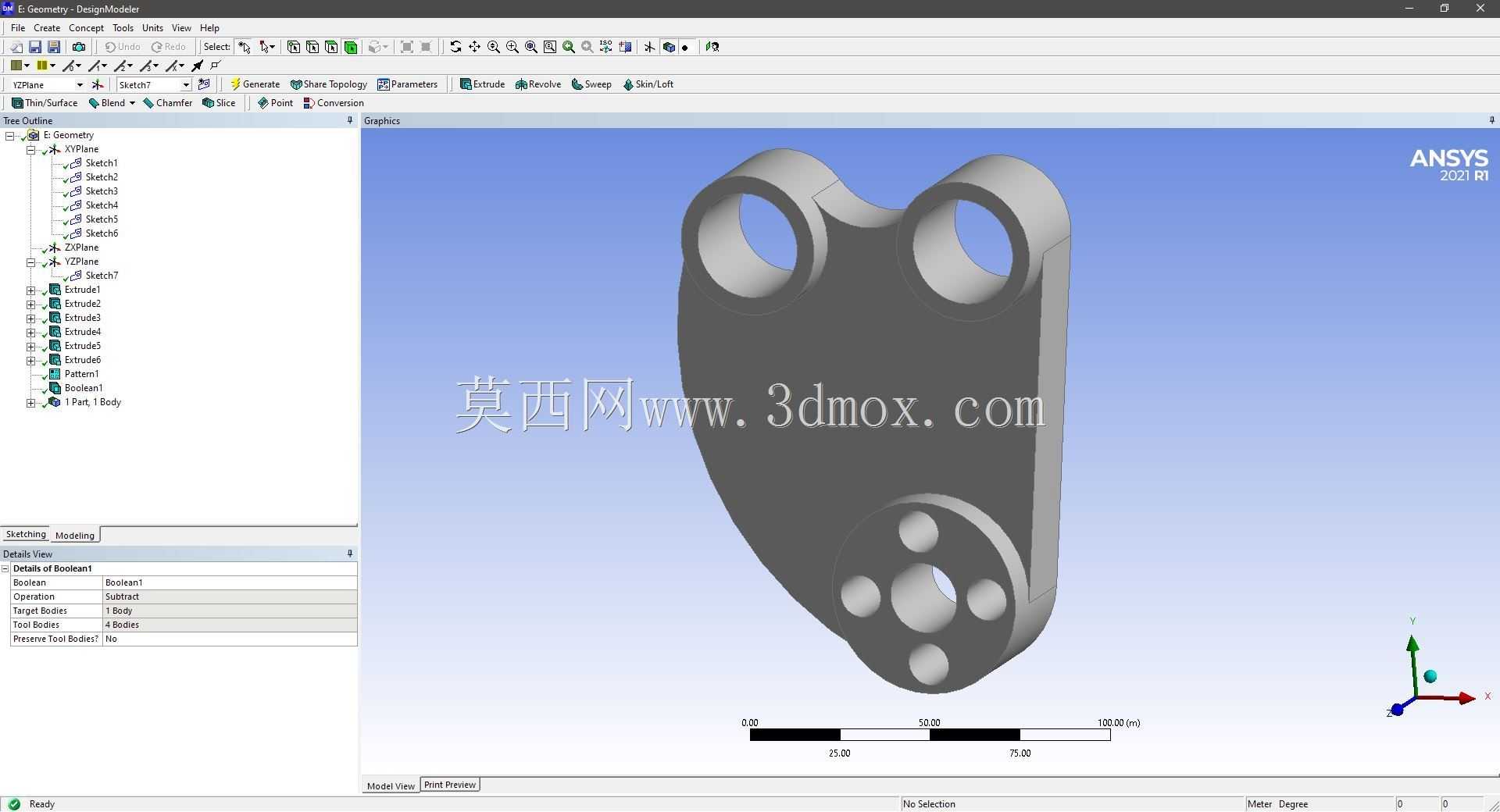Switch to the Print Preview tab
This screenshot has width=1500, height=812.
coord(450,785)
